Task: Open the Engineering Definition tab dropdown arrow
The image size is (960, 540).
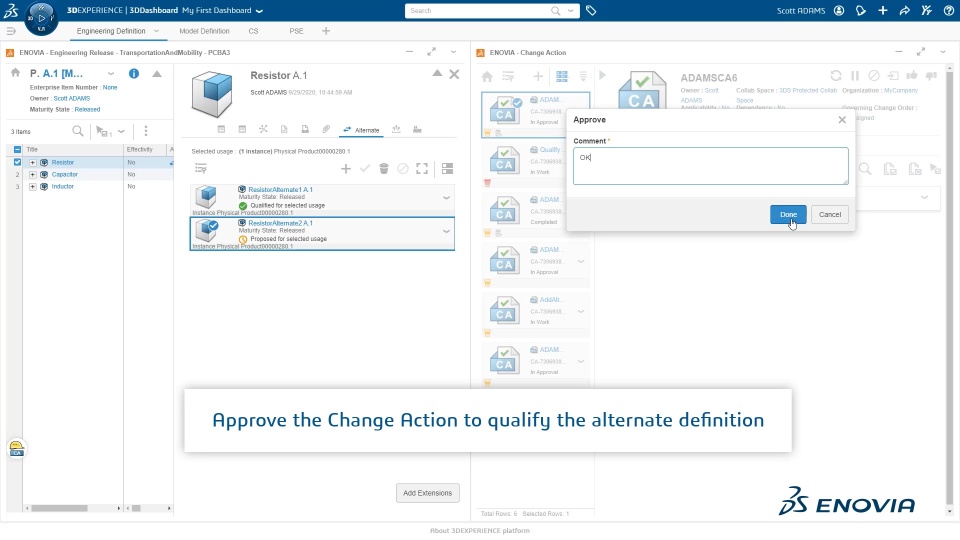Action: tap(156, 31)
